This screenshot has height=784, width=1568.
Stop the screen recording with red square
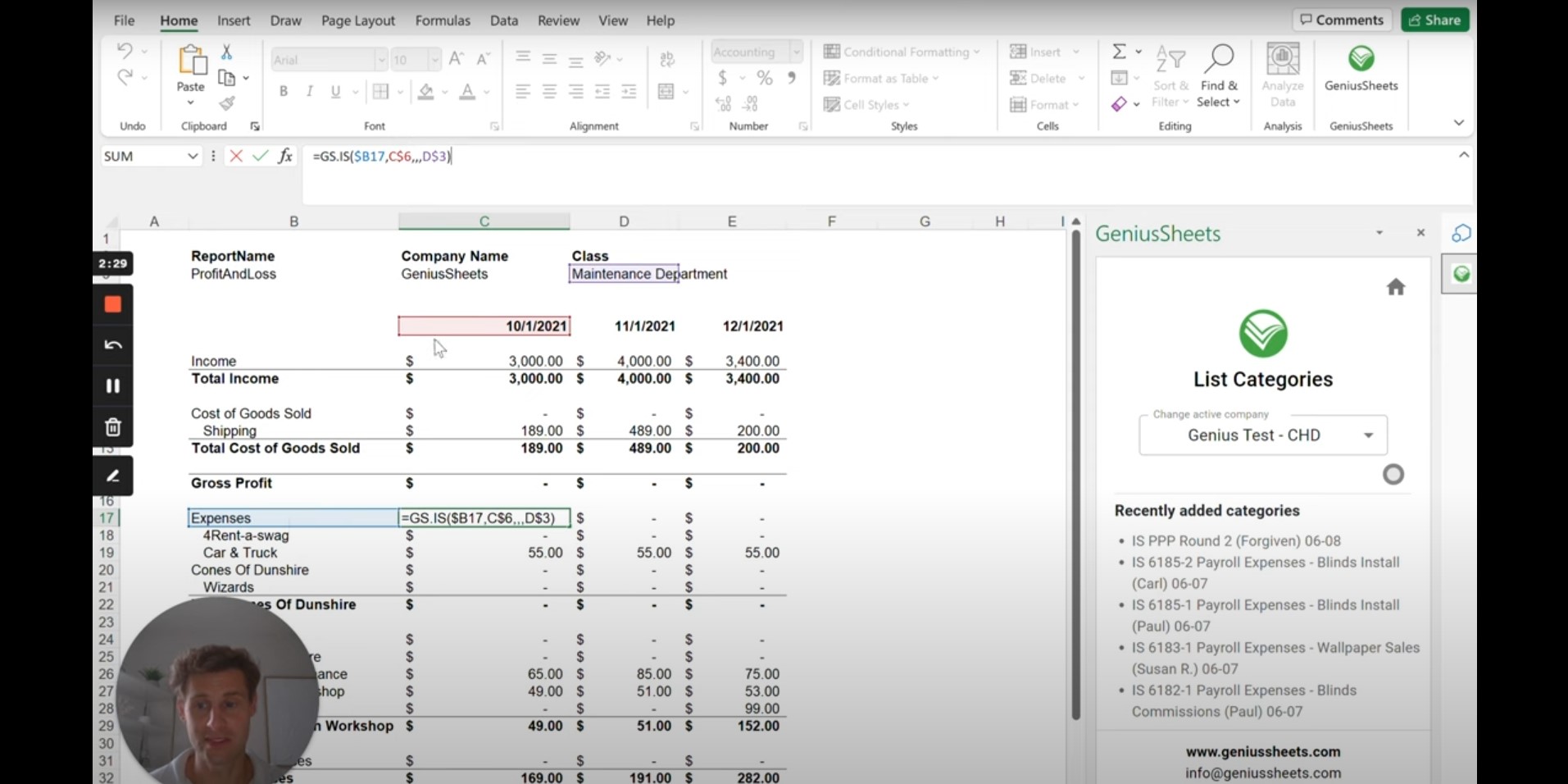pyautogui.click(x=113, y=304)
